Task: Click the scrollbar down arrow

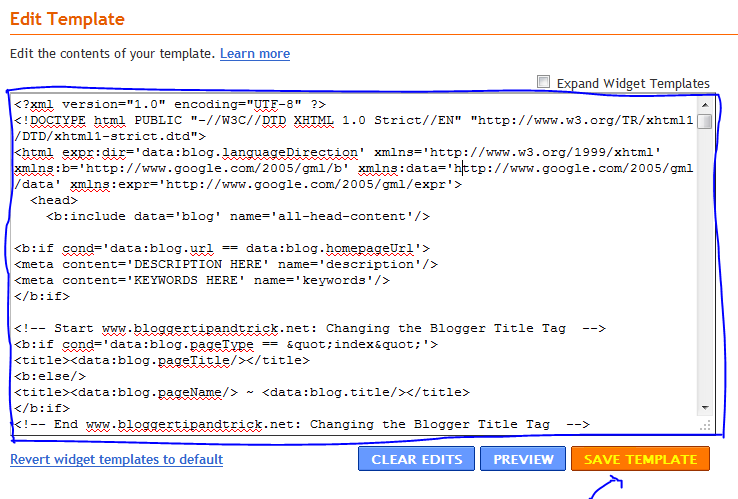Action: point(705,408)
